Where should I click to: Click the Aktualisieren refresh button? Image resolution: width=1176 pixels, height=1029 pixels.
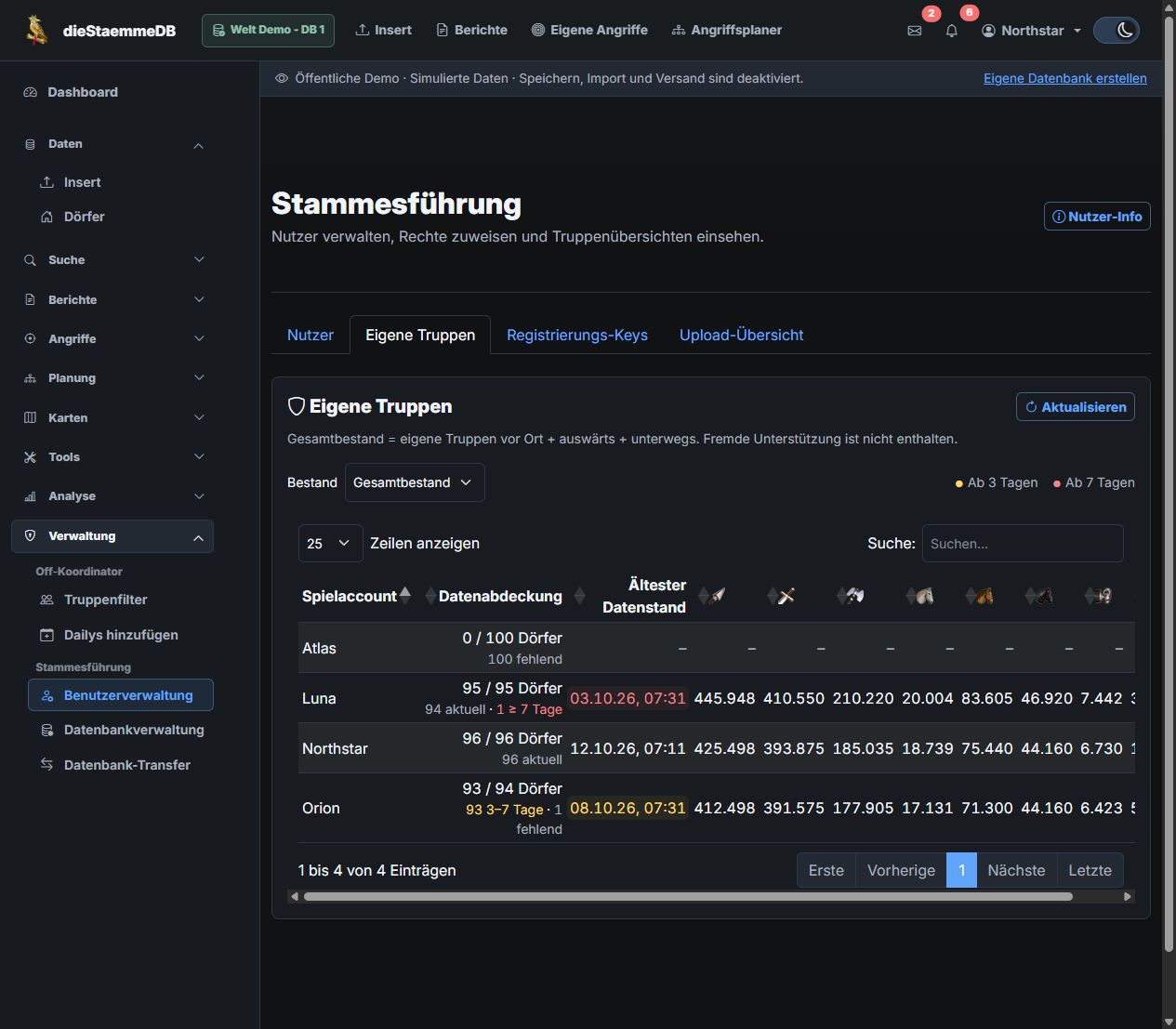click(x=1076, y=407)
